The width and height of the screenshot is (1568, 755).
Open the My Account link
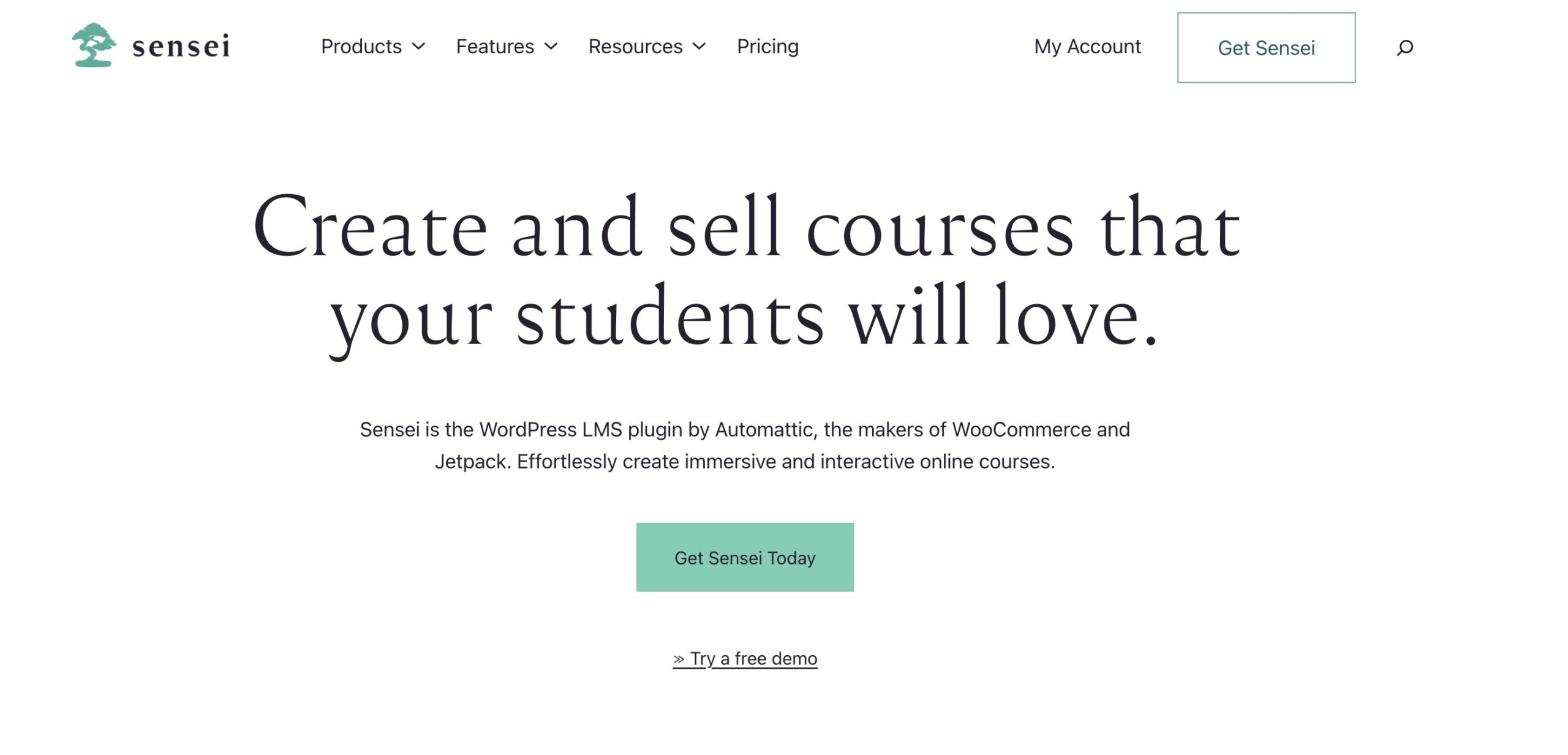coord(1087,47)
